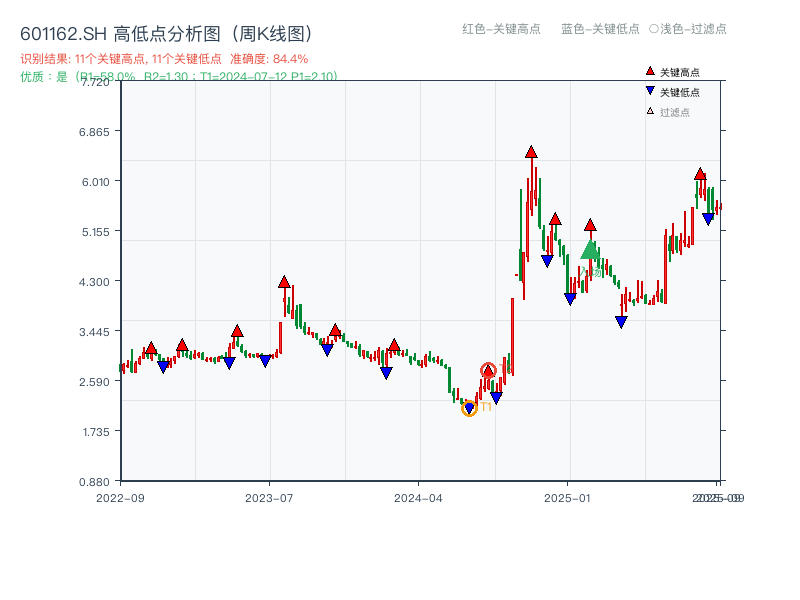This screenshot has height=600, width=800.
Task: Click the red triangle above the 2023-07 peak
Action: [283, 281]
